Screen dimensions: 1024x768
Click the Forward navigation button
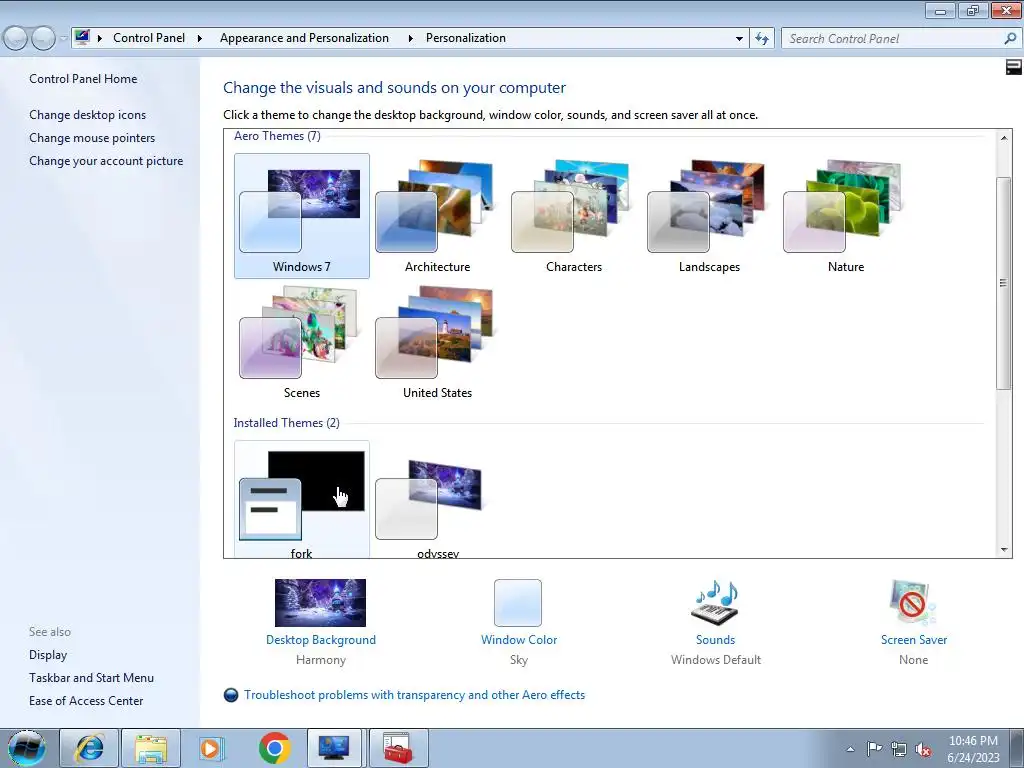[44, 39]
